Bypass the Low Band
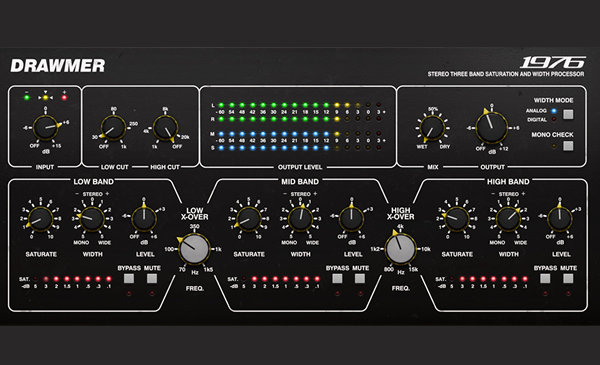Screen dimensions: 600x365 point(129,279)
